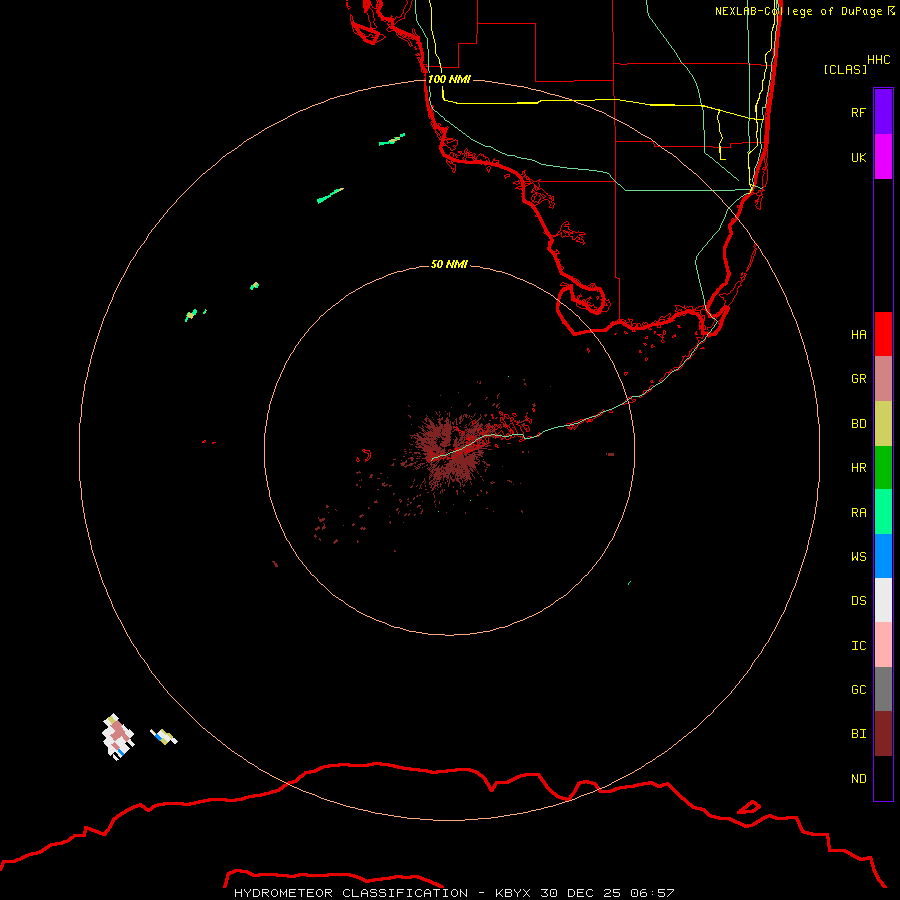Click the GC legend label
This screenshot has width=900, height=900.
click(858, 690)
